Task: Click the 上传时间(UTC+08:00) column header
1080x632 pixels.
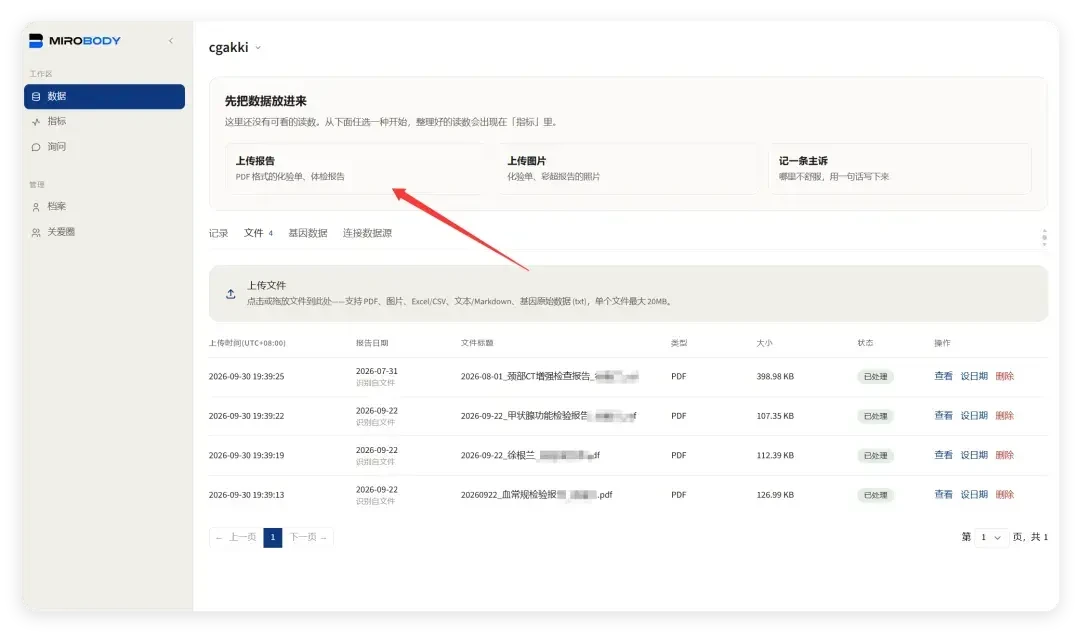Action: tap(247, 343)
